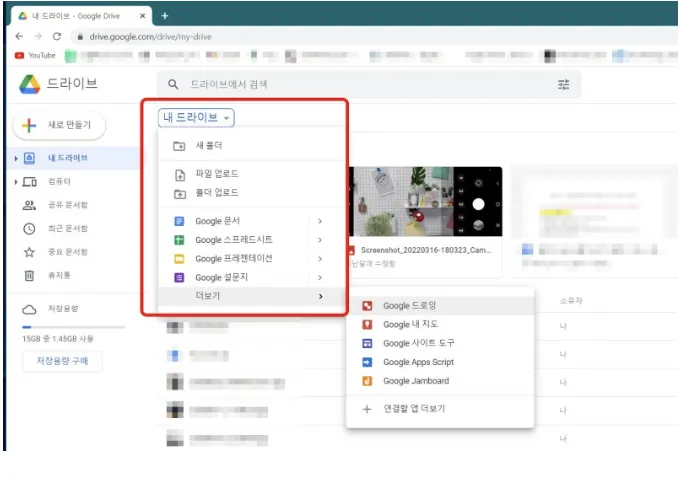Click the address bar URL
The width and height of the screenshot is (679, 479).
(151, 37)
